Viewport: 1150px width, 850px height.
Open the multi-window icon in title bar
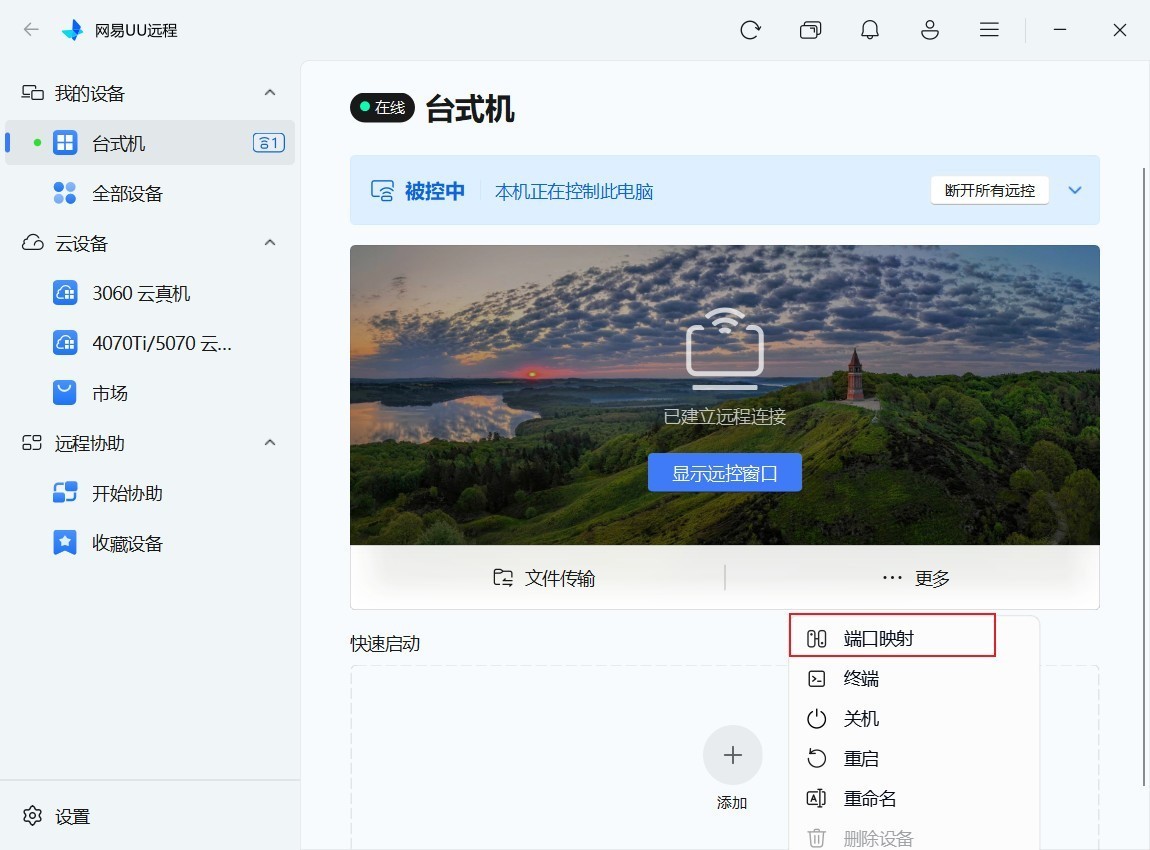pyautogui.click(x=810, y=30)
